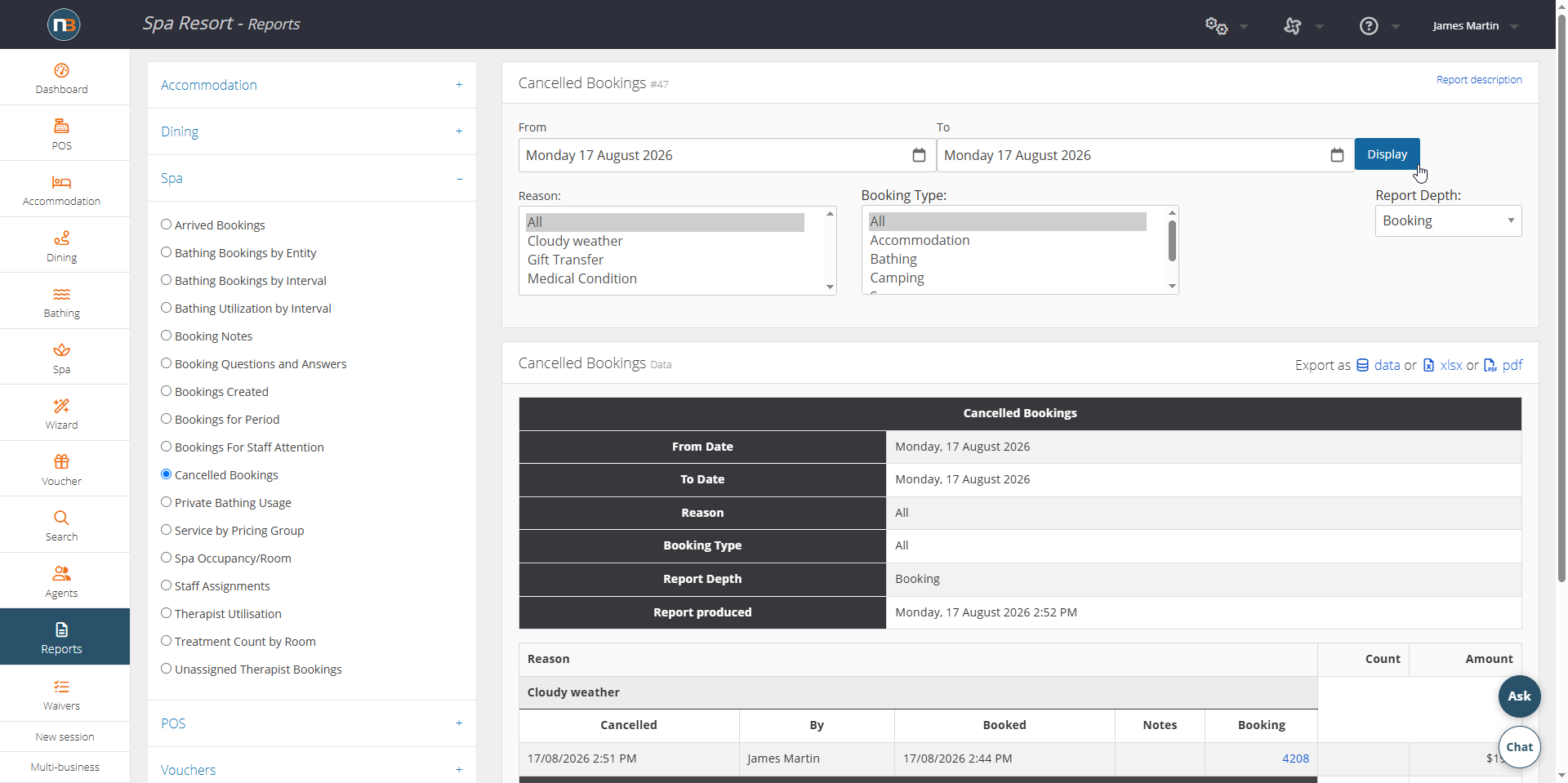Open the Report Depth dropdown
This screenshot has width=1568, height=783.
[x=1448, y=221]
